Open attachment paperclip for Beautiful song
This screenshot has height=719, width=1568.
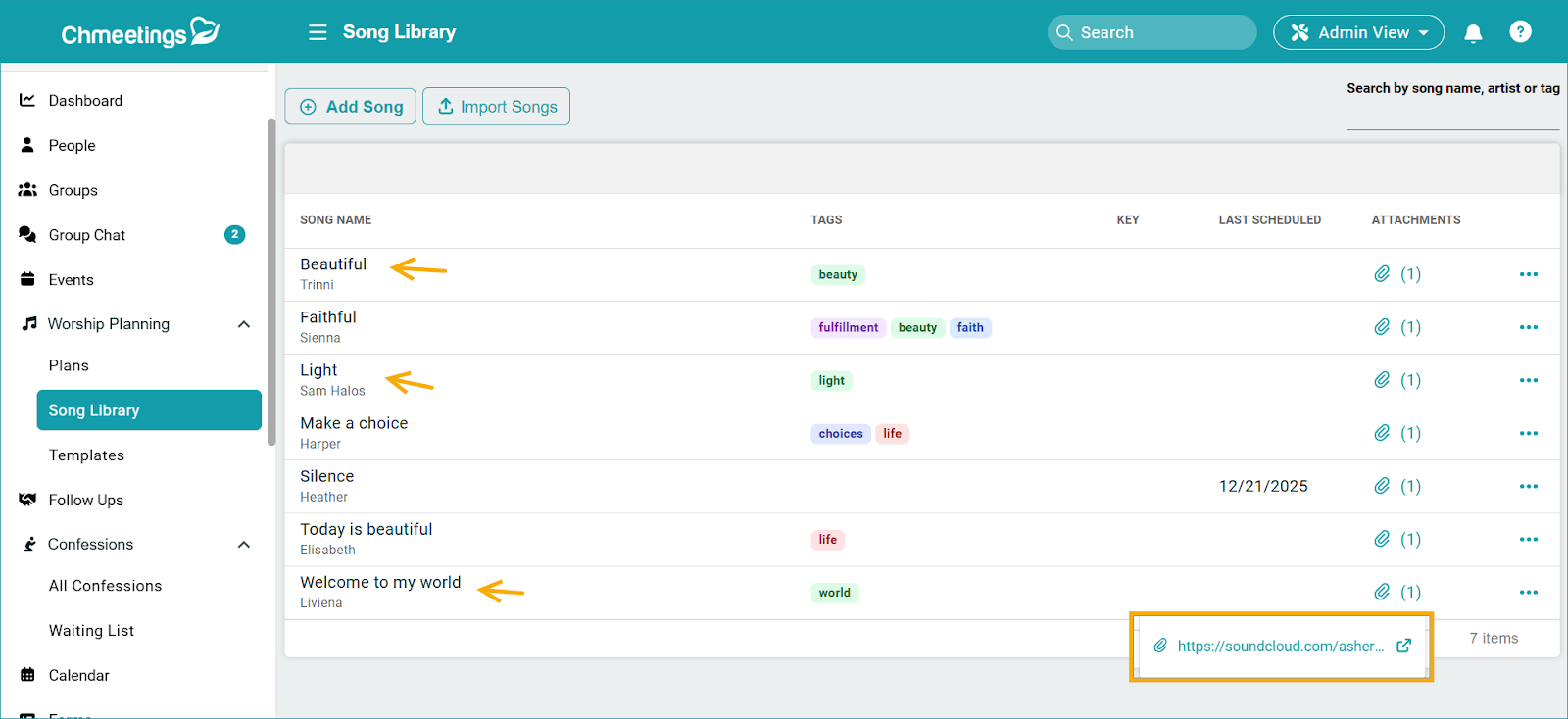1382,274
